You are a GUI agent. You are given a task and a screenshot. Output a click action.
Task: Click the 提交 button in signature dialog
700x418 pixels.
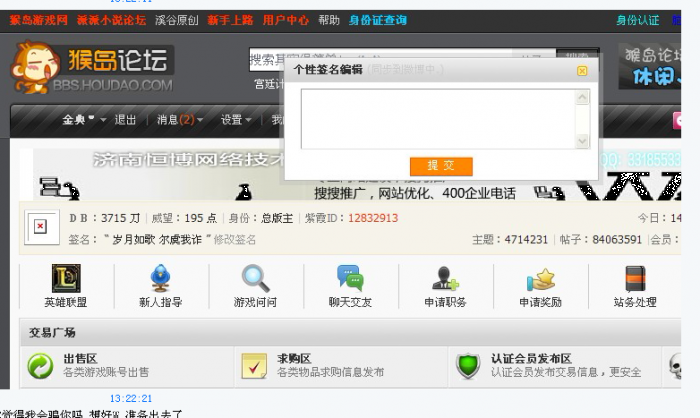point(441,166)
